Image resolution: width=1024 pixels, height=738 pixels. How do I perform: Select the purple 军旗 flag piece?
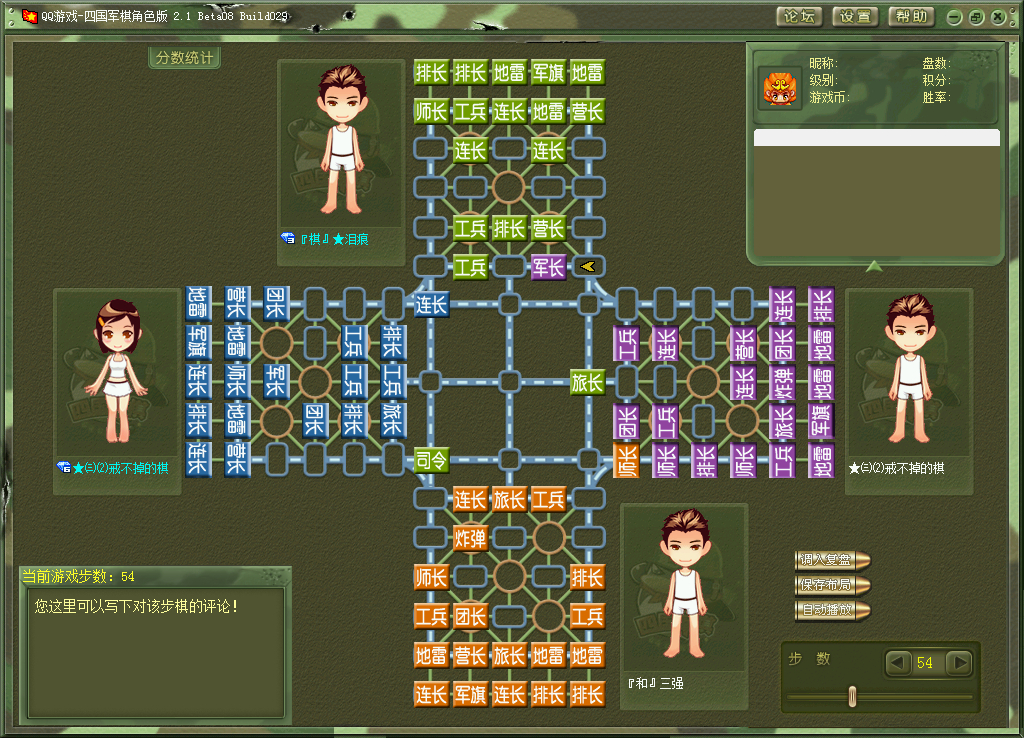[822, 421]
